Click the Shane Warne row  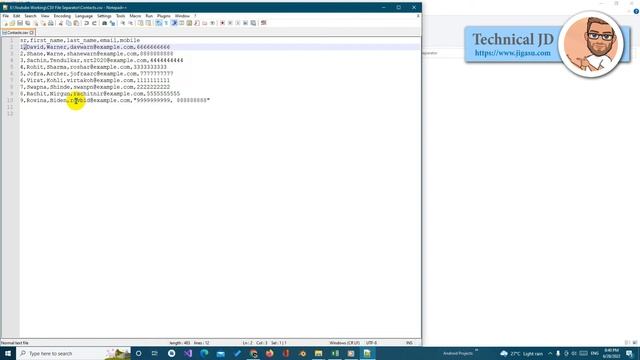[97, 53]
